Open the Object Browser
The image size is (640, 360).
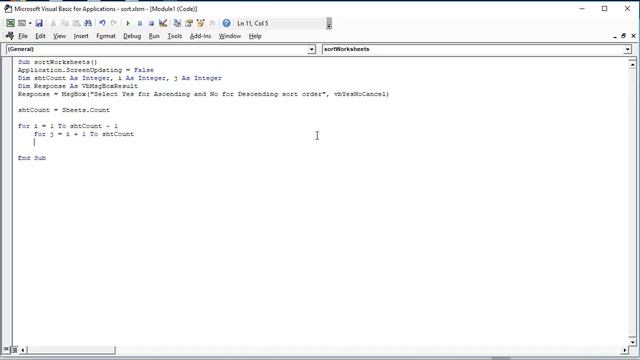[x=200, y=23]
